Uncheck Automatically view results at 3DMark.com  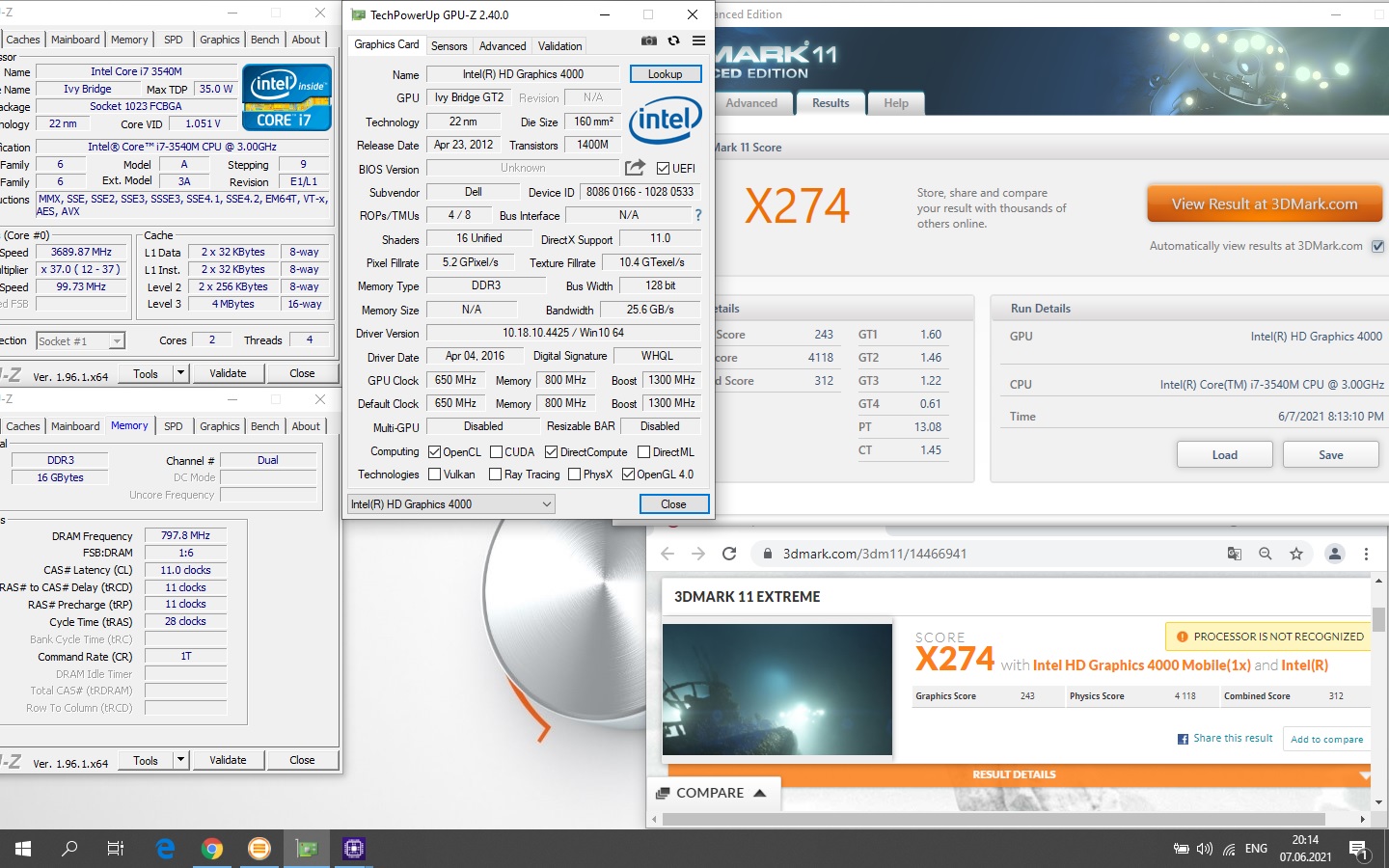tap(1377, 246)
